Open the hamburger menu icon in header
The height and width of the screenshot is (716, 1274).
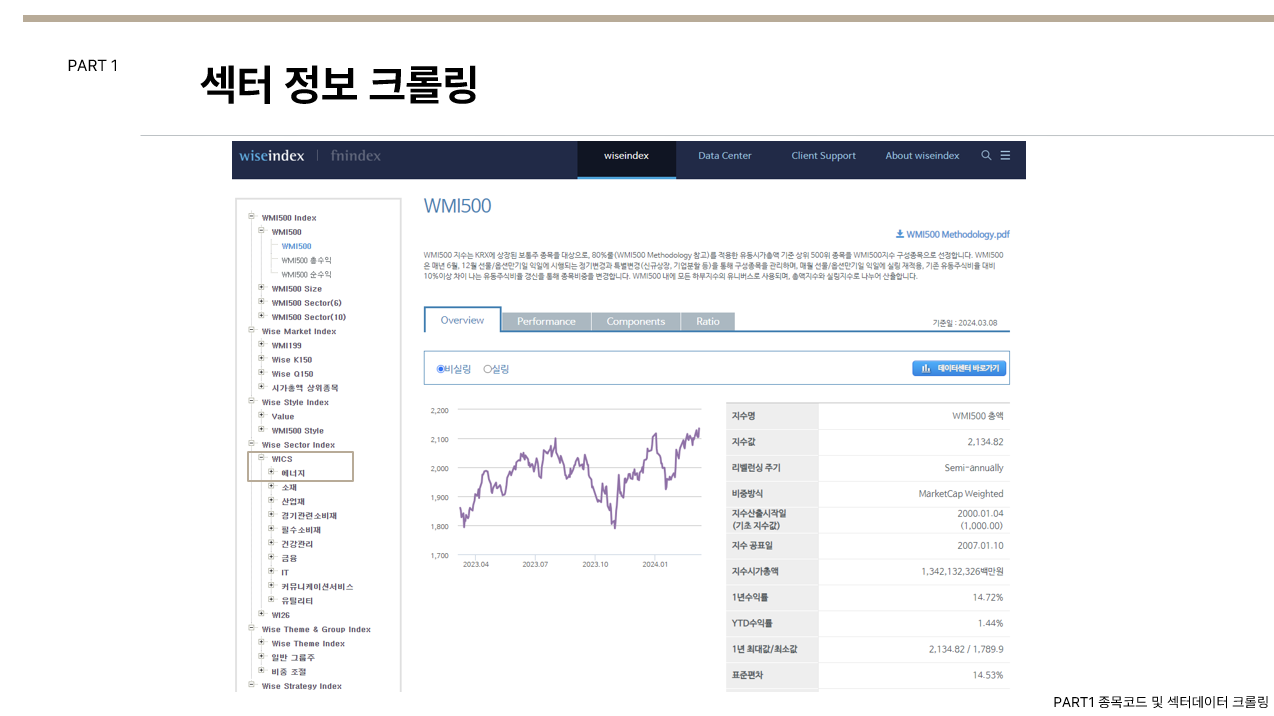pos(1005,155)
